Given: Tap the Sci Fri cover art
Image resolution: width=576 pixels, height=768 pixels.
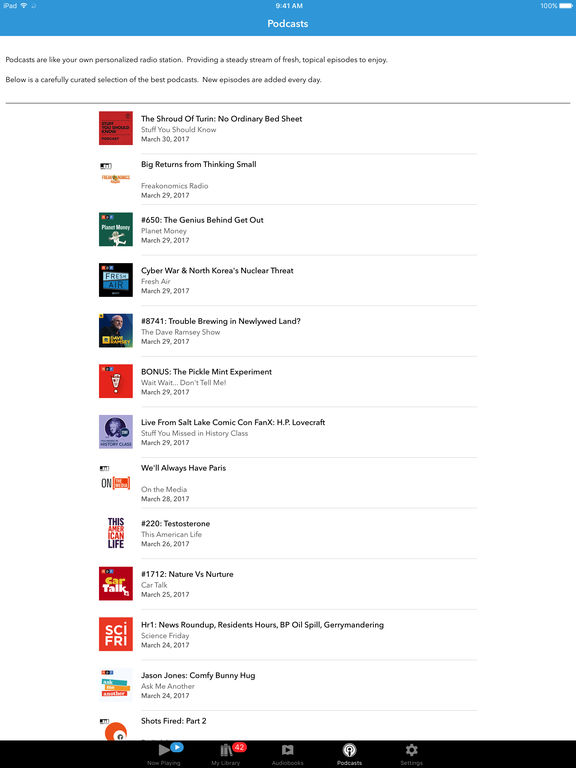Looking at the screenshot, I should pos(116,634).
